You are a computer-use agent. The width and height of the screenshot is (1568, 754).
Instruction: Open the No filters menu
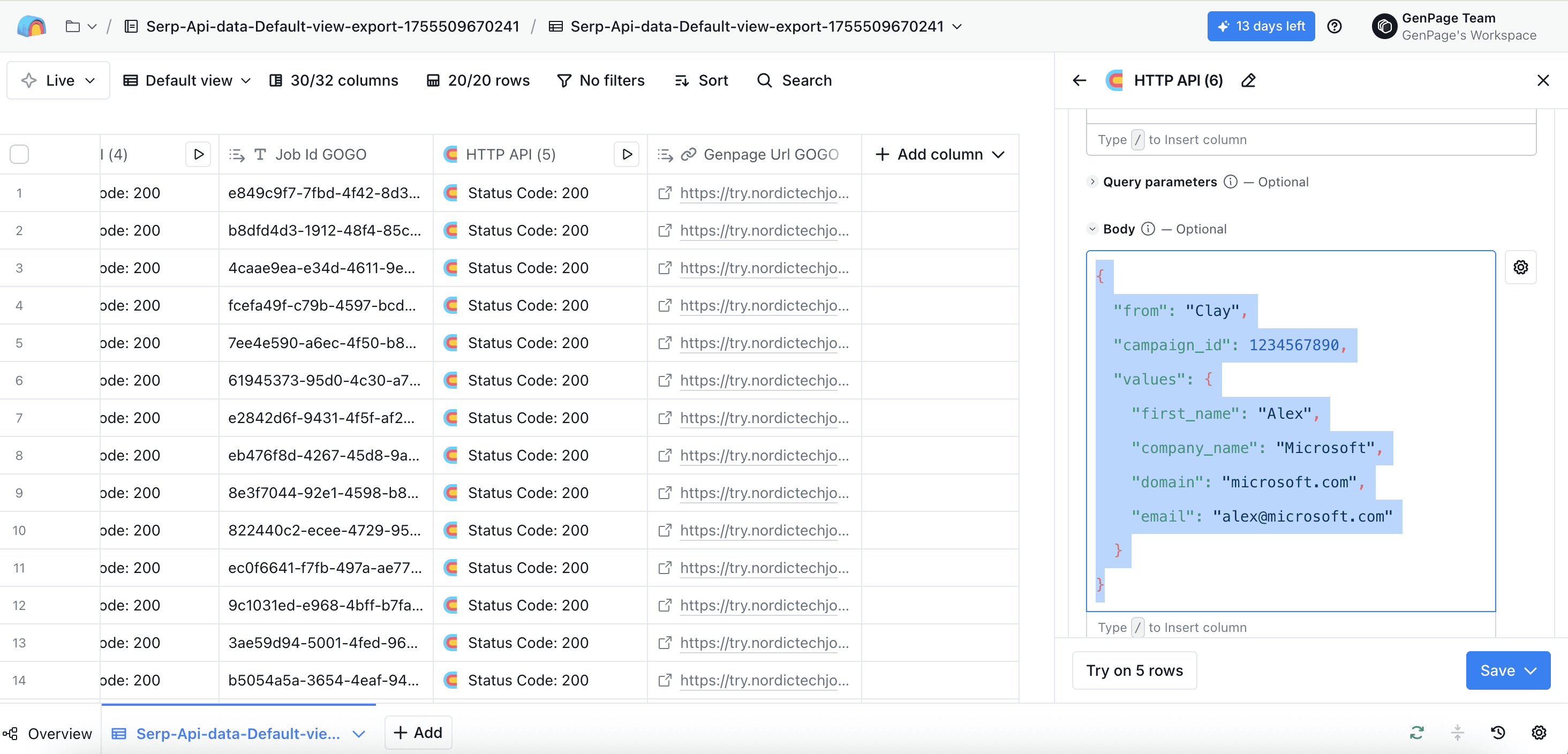tap(600, 80)
